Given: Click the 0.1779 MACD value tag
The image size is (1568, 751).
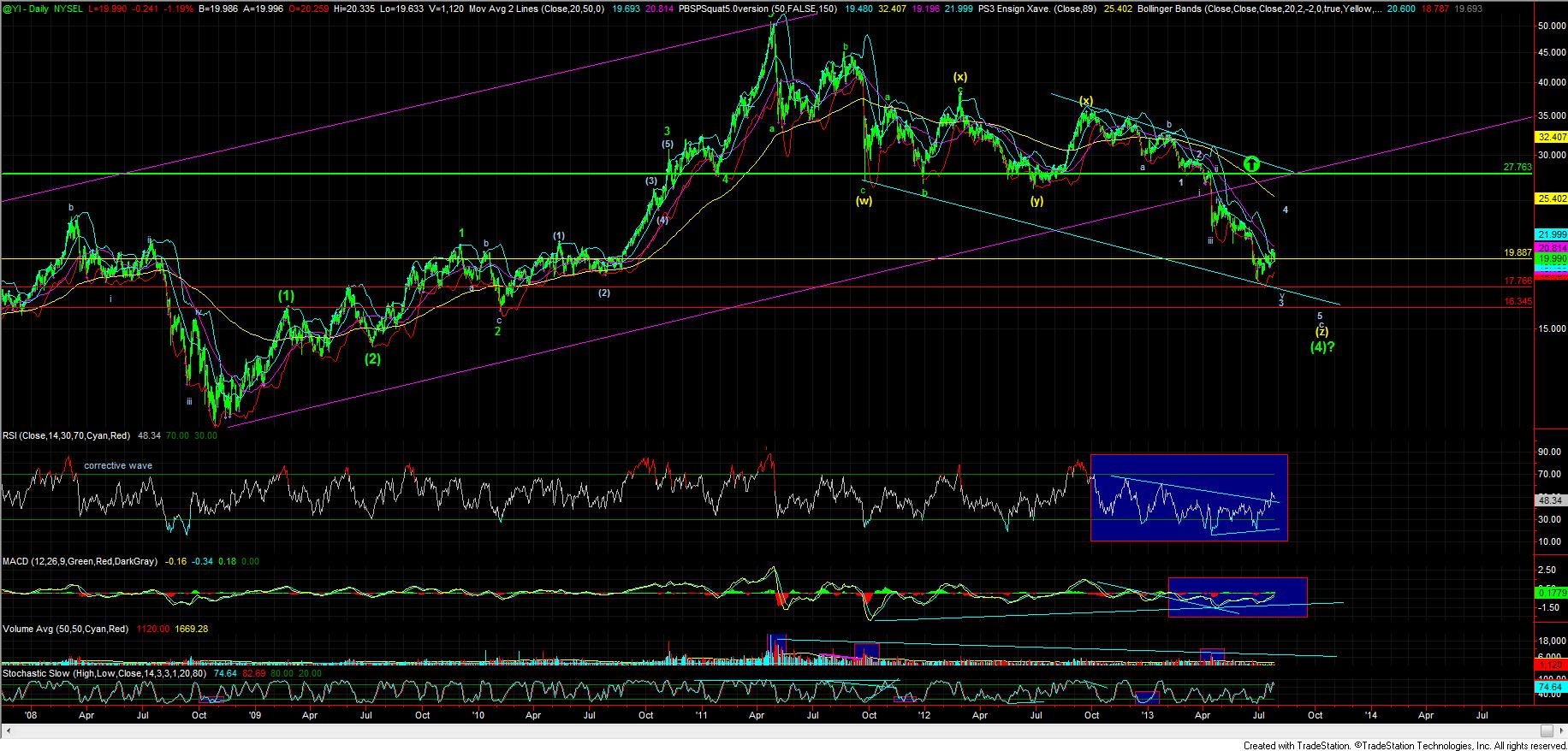Looking at the screenshot, I should 1552,592.
